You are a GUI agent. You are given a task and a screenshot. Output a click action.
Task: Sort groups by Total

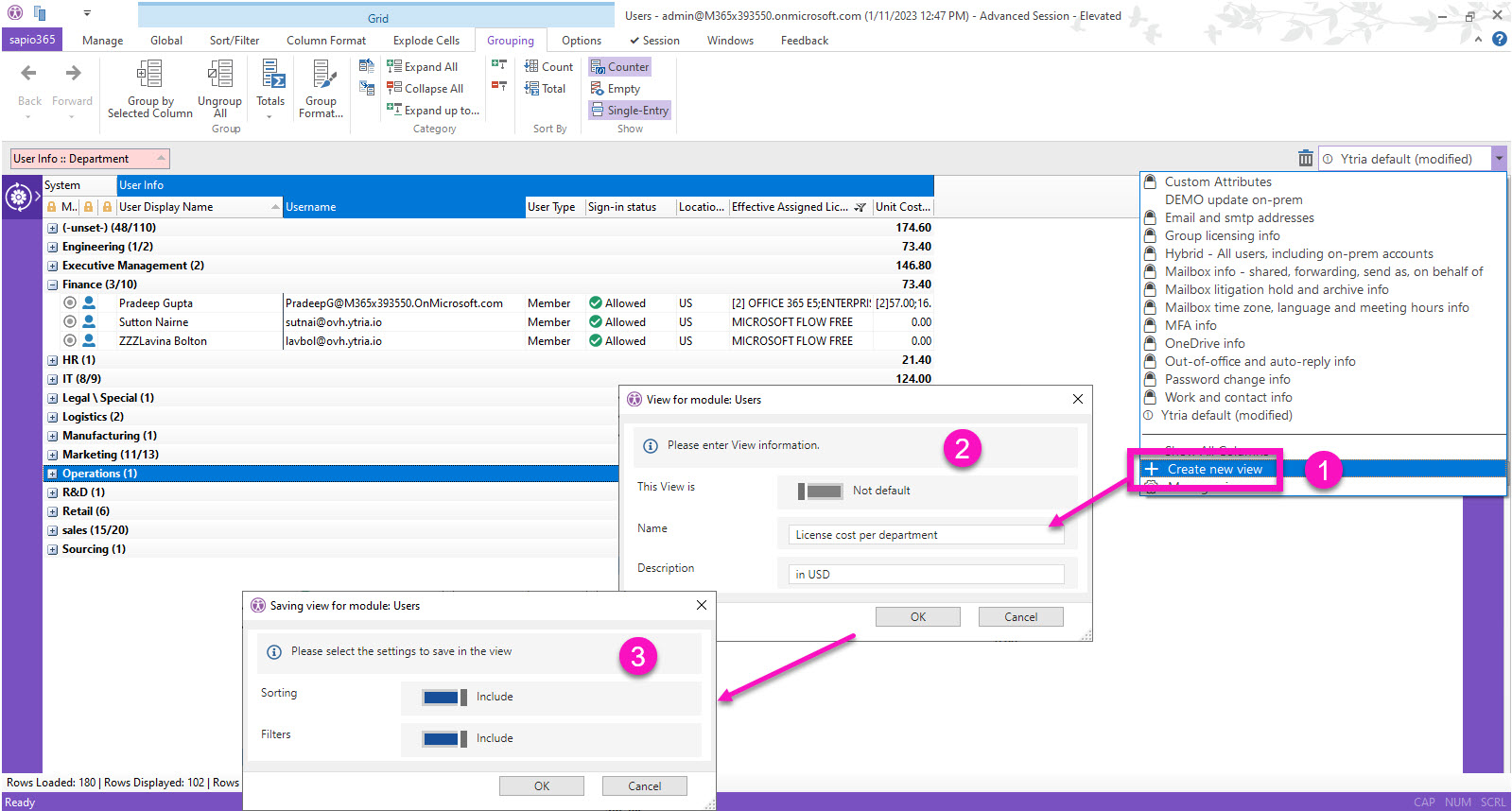coord(545,88)
